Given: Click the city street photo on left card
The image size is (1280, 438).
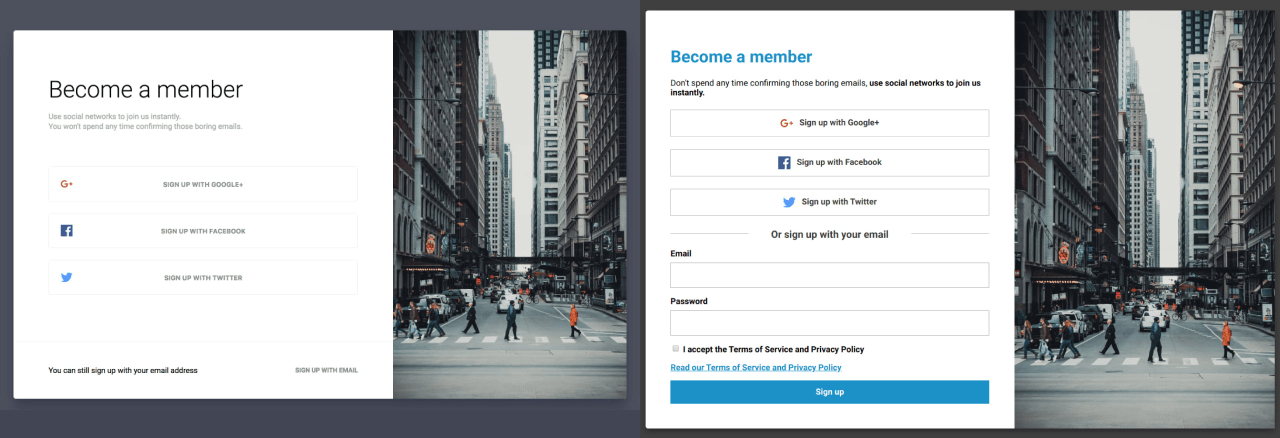Looking at the screenshot, I should [x=510, y=214].
